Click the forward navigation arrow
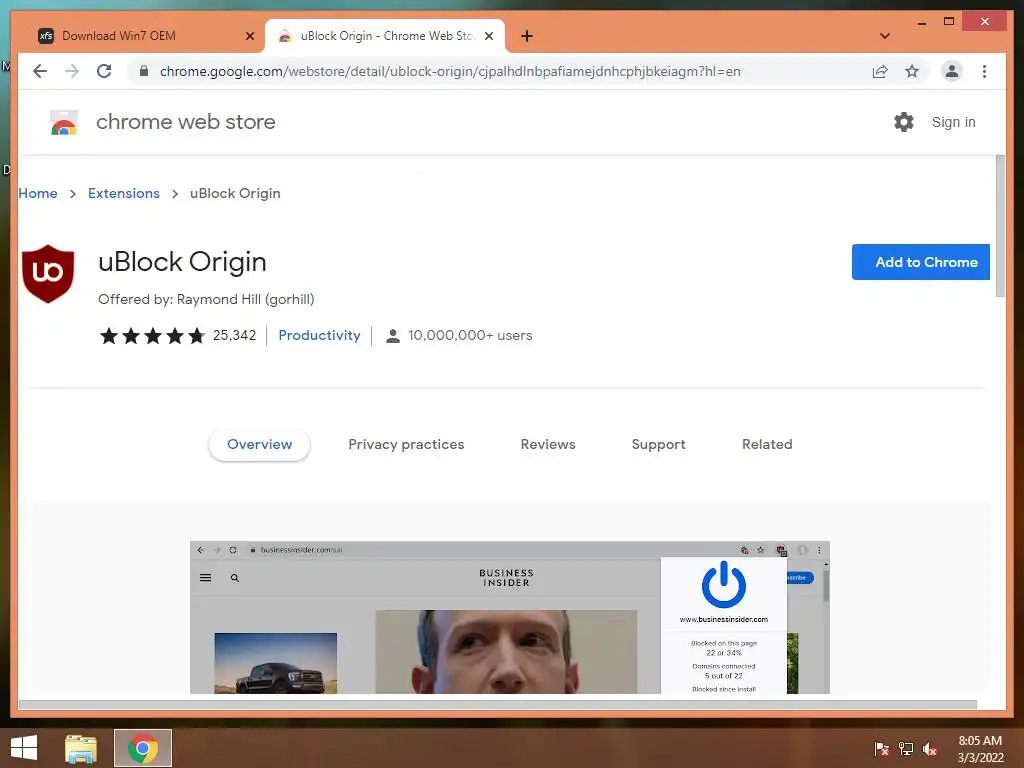1024x768 pixels. pos(72,71)
